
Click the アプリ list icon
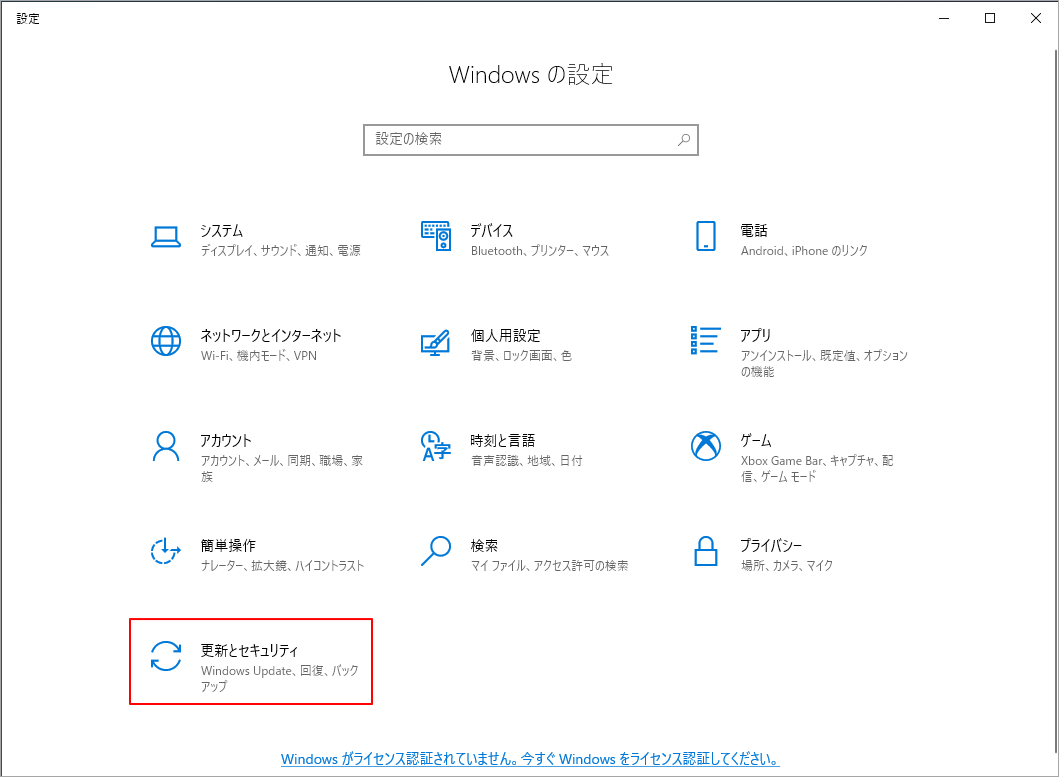tap(706, 340)
